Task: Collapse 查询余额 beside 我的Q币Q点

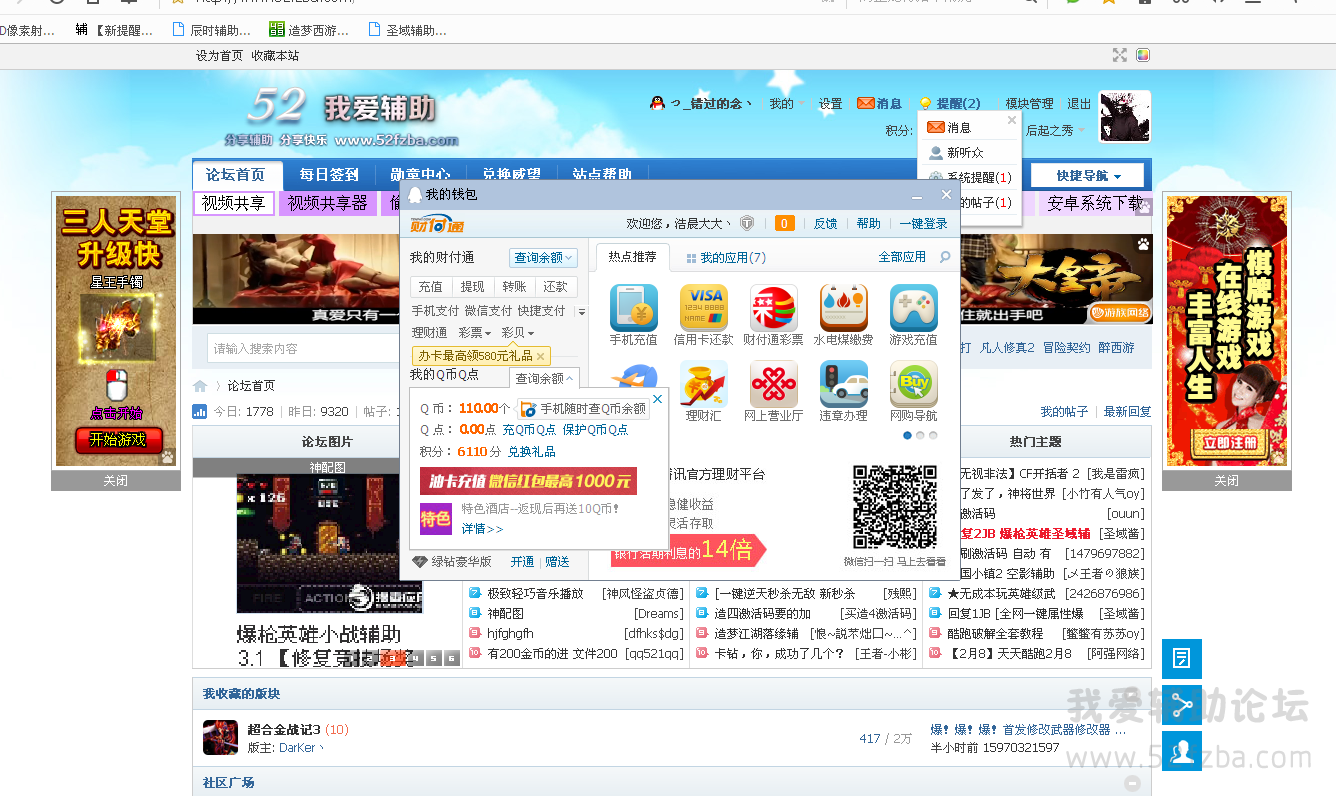Action: 544,378
